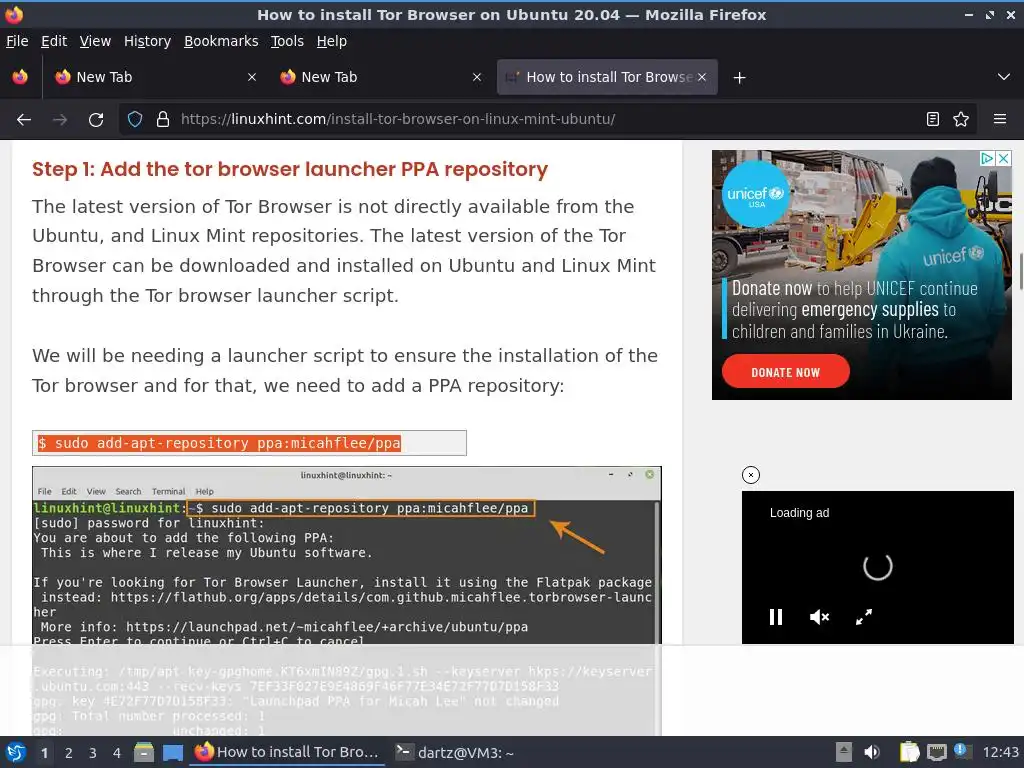
Task: Toggle reader view icon
Action: pos(933,119)
